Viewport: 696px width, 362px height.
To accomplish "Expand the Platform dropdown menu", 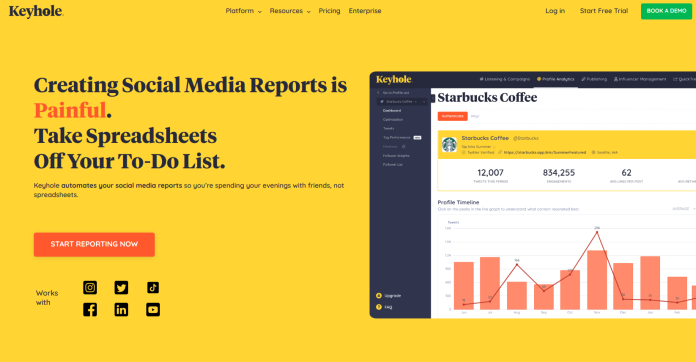I will [243, 11].
